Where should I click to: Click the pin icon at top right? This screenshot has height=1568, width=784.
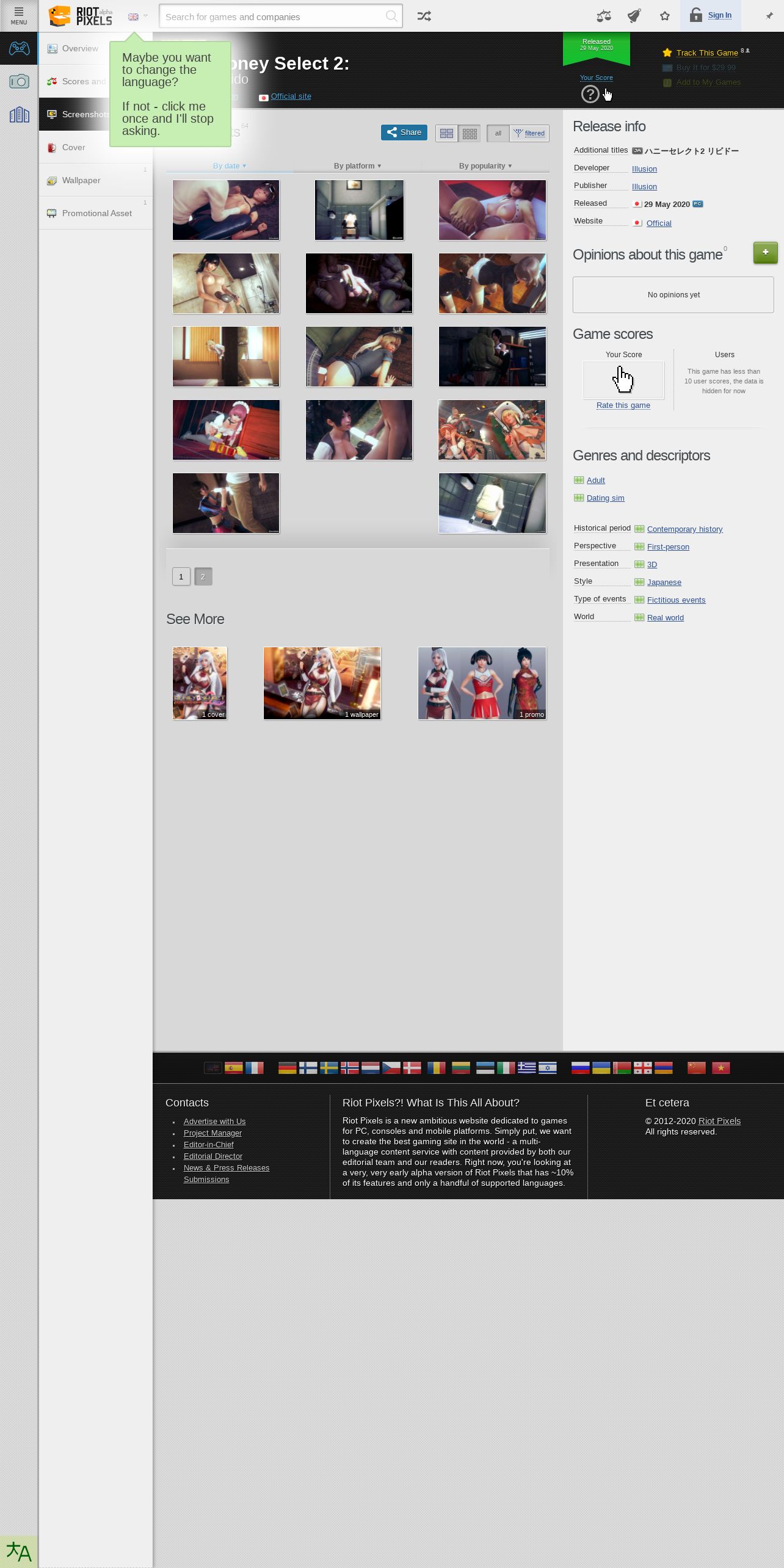[769, 16]
